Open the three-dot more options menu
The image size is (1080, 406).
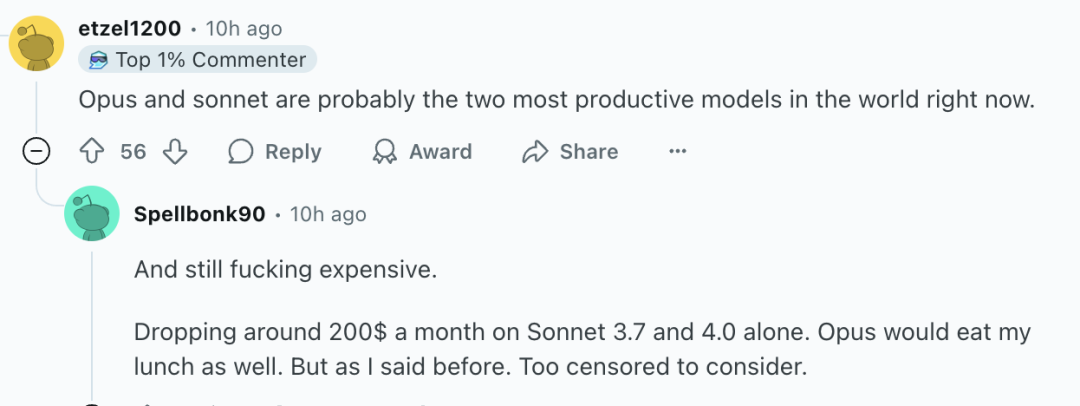point(678,151)
